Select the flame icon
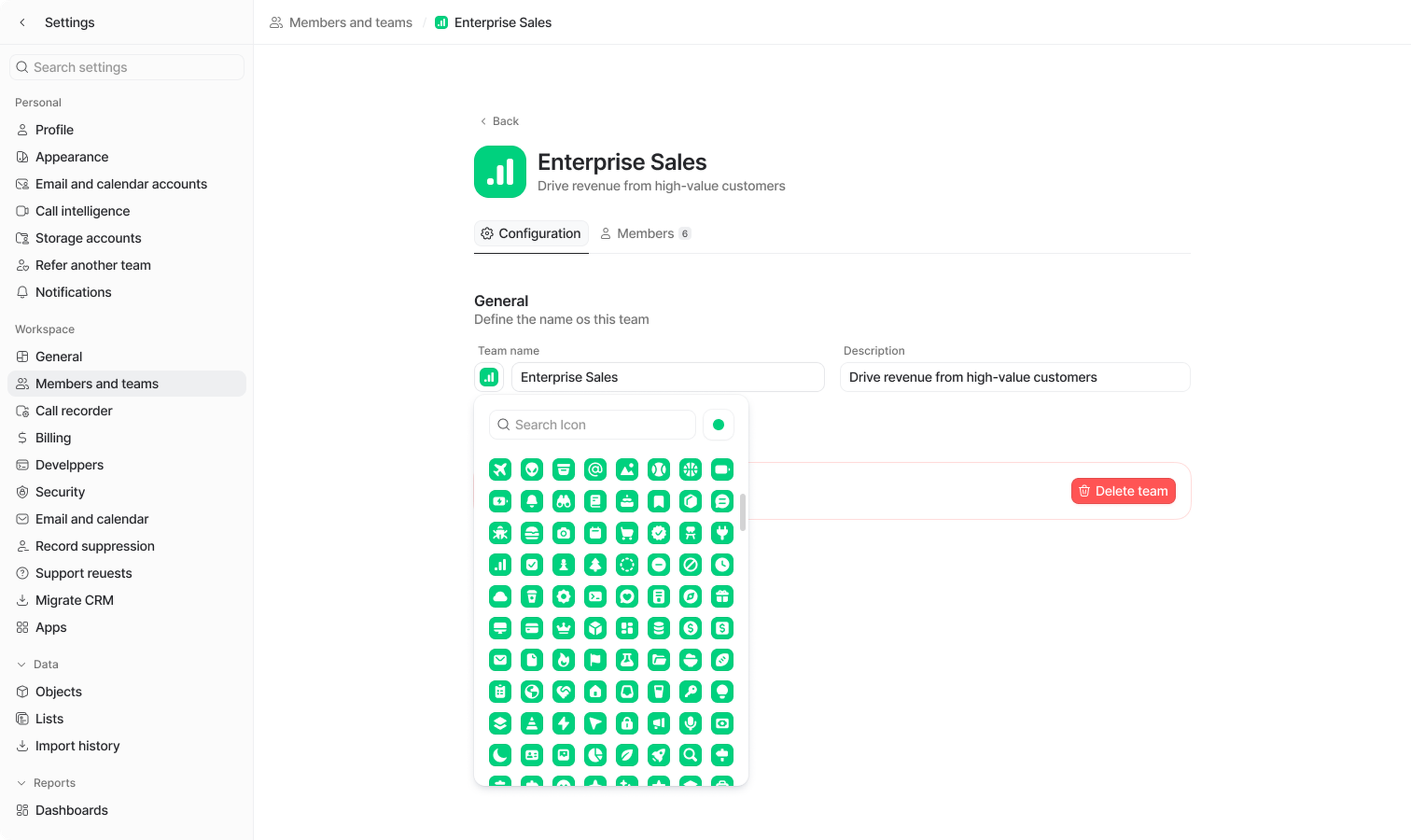Viewport: 1411px width, 840px height. click(x=563, y=660)
